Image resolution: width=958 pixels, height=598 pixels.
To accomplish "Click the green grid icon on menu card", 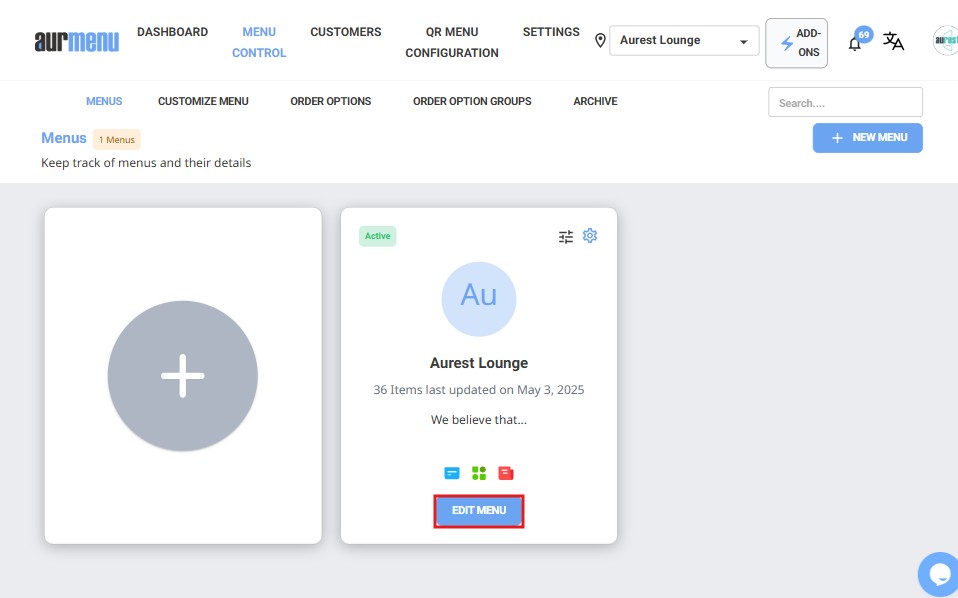I will 479,473.
